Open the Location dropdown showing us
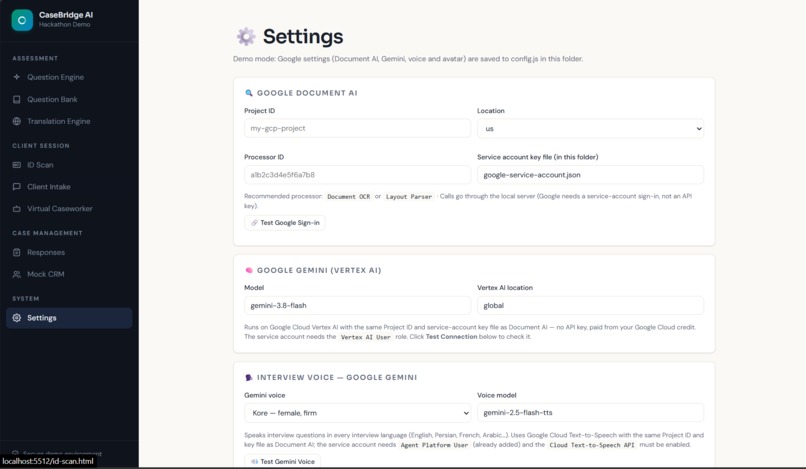The width and height of the screenshot is (806, 469). click(590, 129)
